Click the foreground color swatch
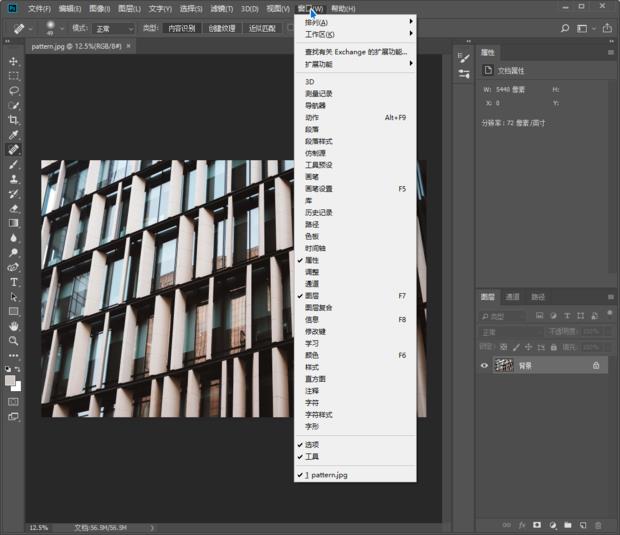Image resolution: width=620 pixels, height=535 pixels. tap(11, 381)
